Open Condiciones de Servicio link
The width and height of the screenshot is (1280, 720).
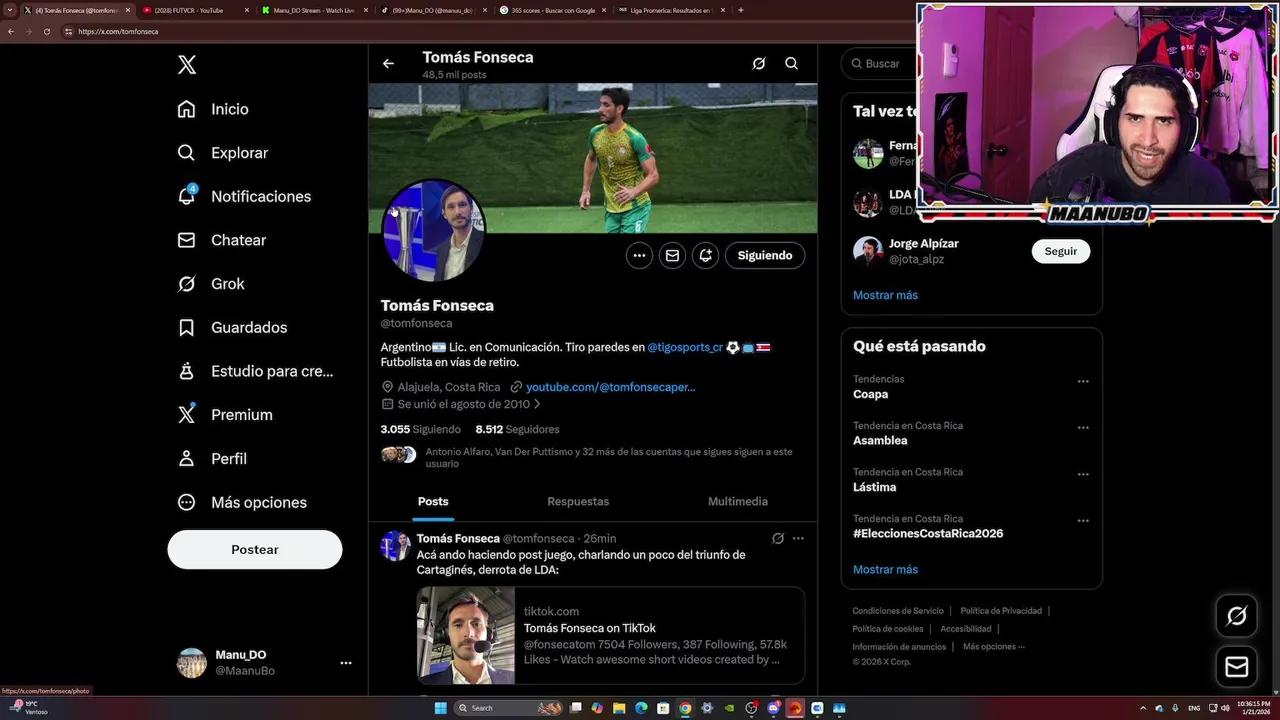[x=898, y=611]
